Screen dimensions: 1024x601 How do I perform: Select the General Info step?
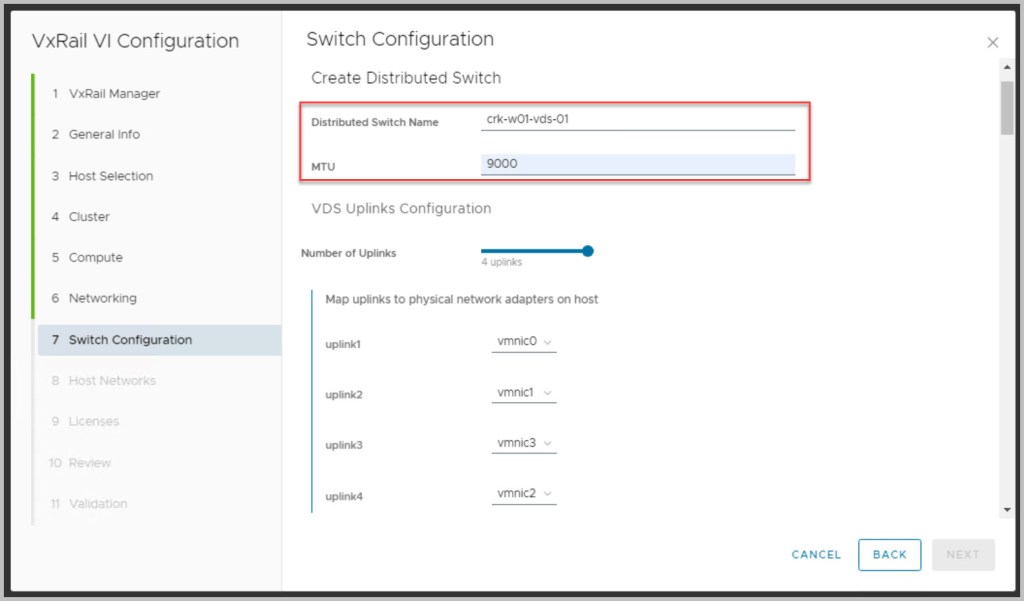click(104, 135)
